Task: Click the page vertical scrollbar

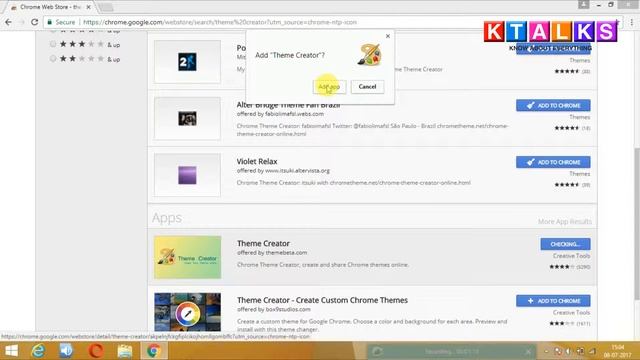Action: 637,224
